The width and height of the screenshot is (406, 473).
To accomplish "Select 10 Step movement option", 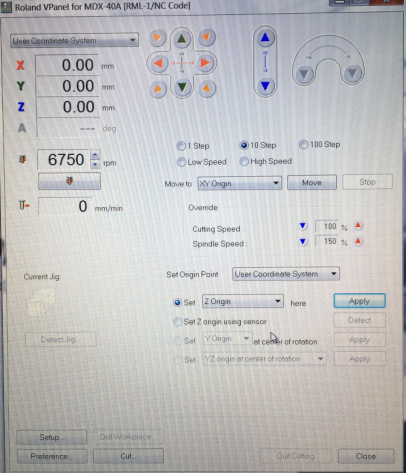I will pos(258,145).
